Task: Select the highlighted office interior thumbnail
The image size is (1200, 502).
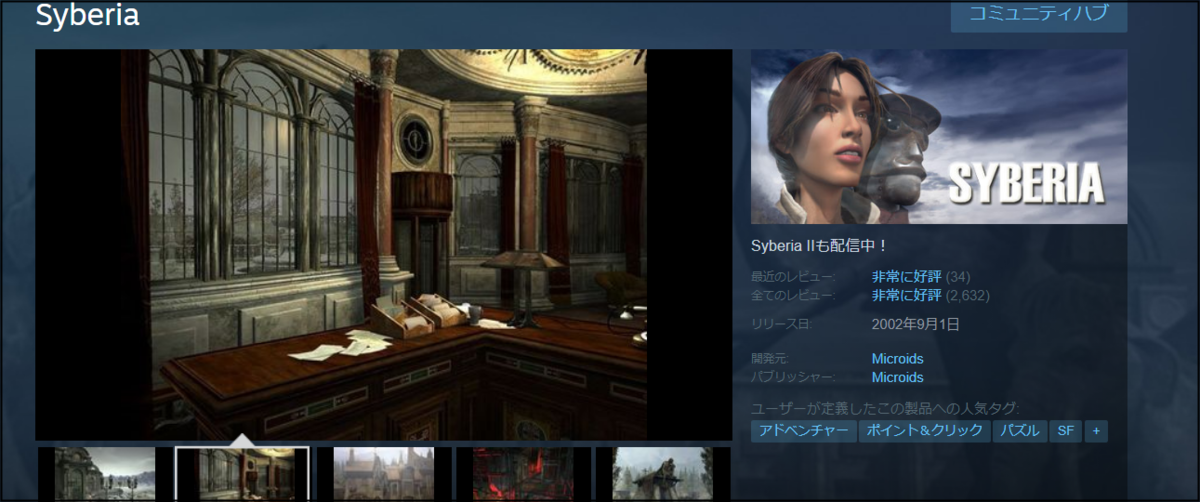Action: coord(242,473)
